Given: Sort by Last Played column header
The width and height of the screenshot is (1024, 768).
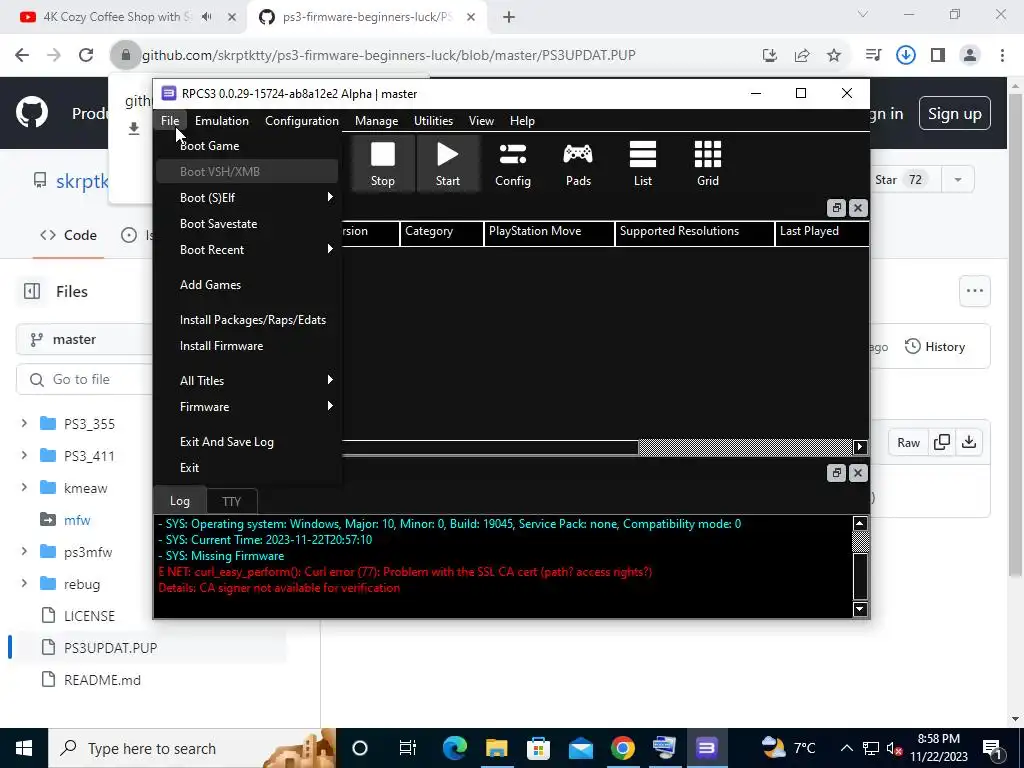Looking at the screenshot, I should coord(822,231).
